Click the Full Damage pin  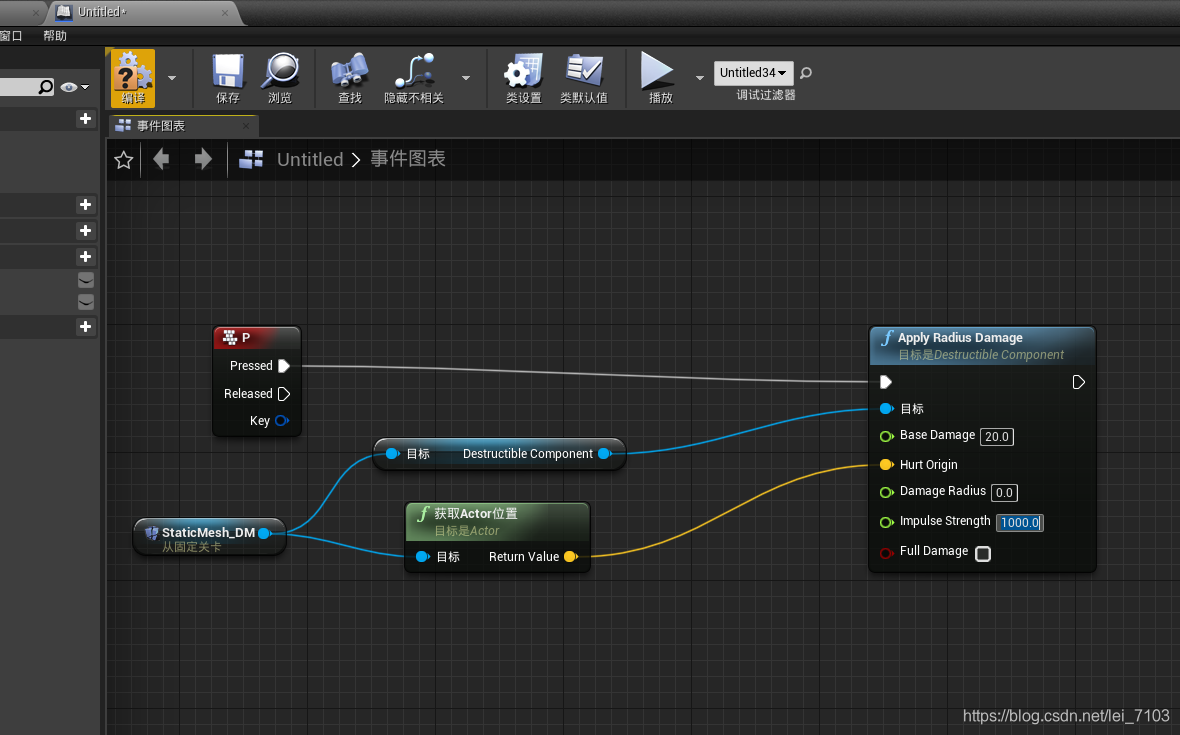point(887,553)
